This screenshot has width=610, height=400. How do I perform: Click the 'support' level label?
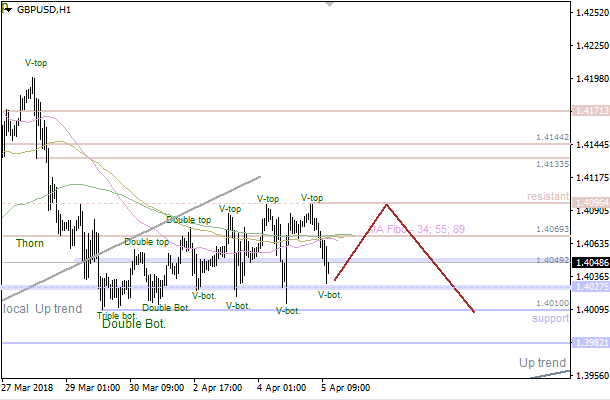(550, 318)
